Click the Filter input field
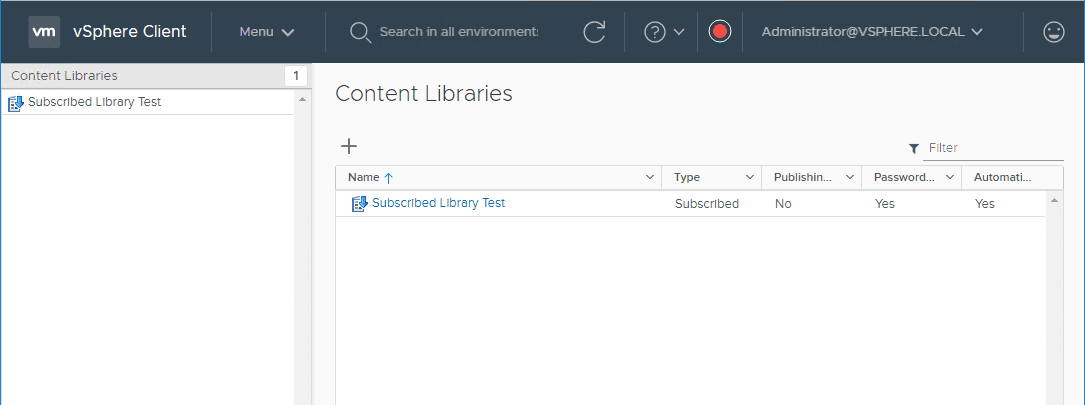Screen dimensions: 1085x405 pyautogui.click(x=994, y=148)
